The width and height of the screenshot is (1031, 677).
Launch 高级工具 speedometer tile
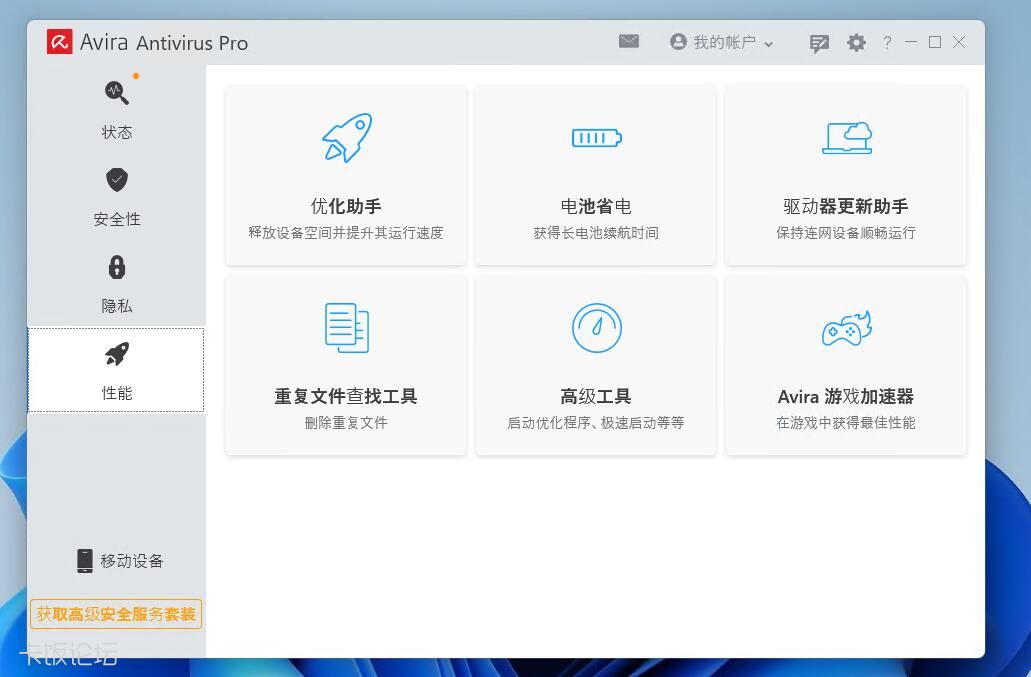(x=595, y=365)
